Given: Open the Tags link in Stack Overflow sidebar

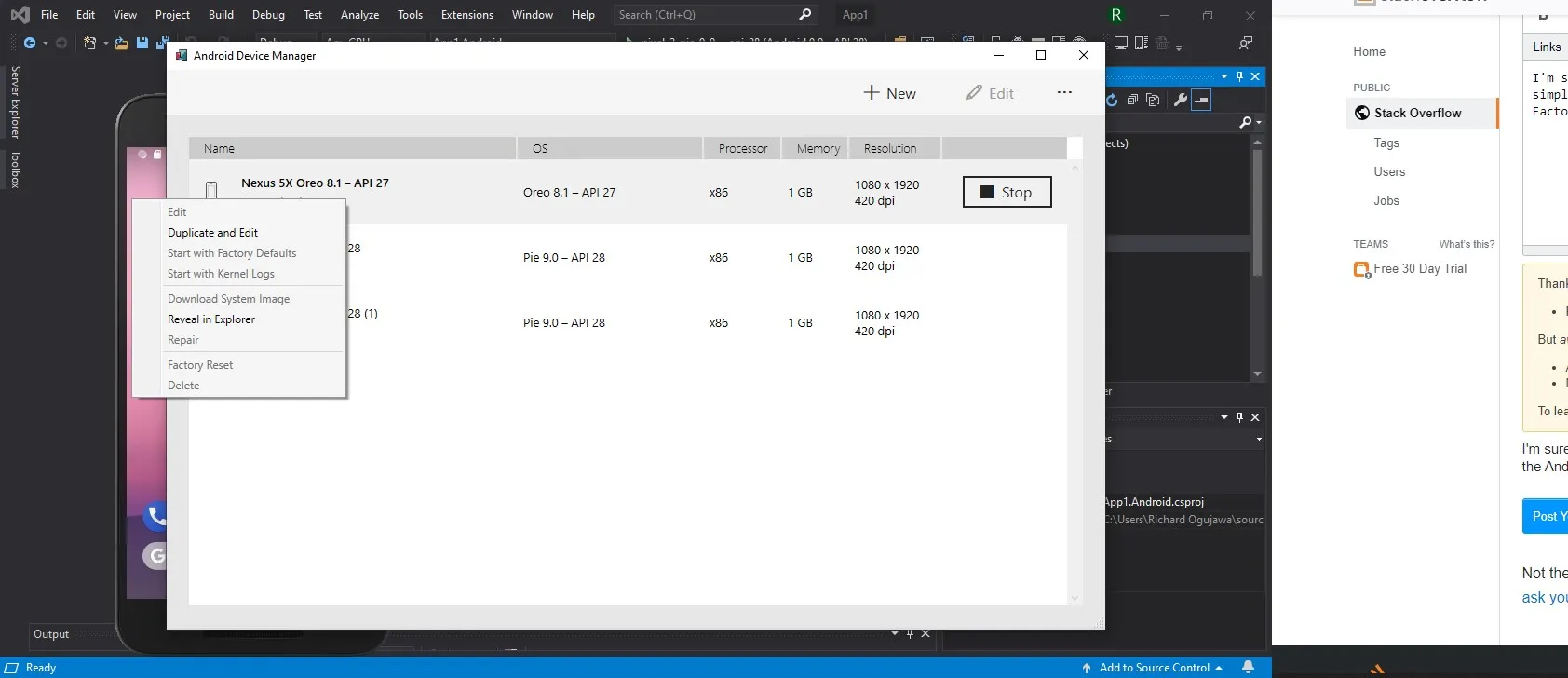Looking at the screenshot, I should tap(1386, 142).
